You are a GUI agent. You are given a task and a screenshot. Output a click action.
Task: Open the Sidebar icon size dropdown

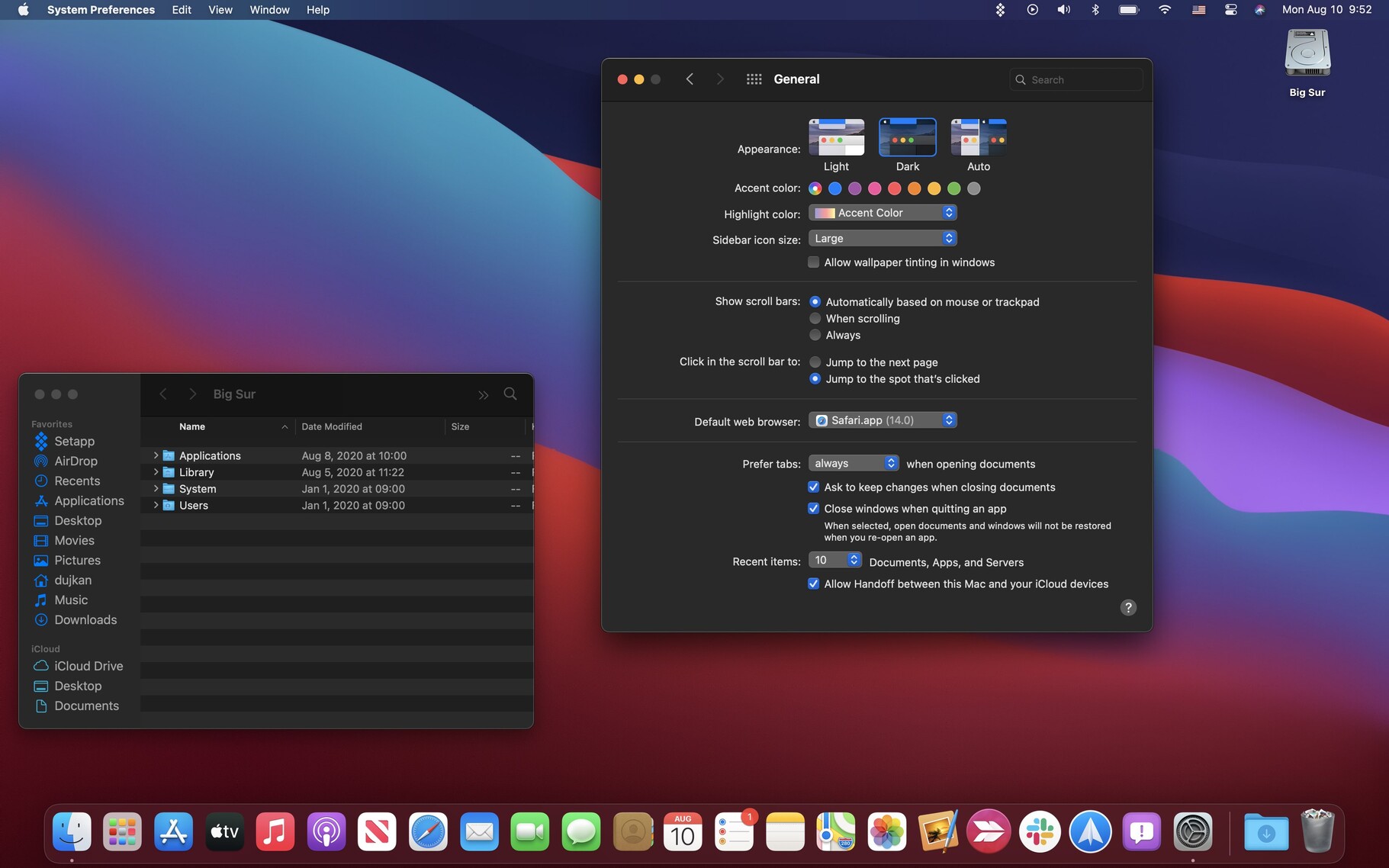point(882,239)
